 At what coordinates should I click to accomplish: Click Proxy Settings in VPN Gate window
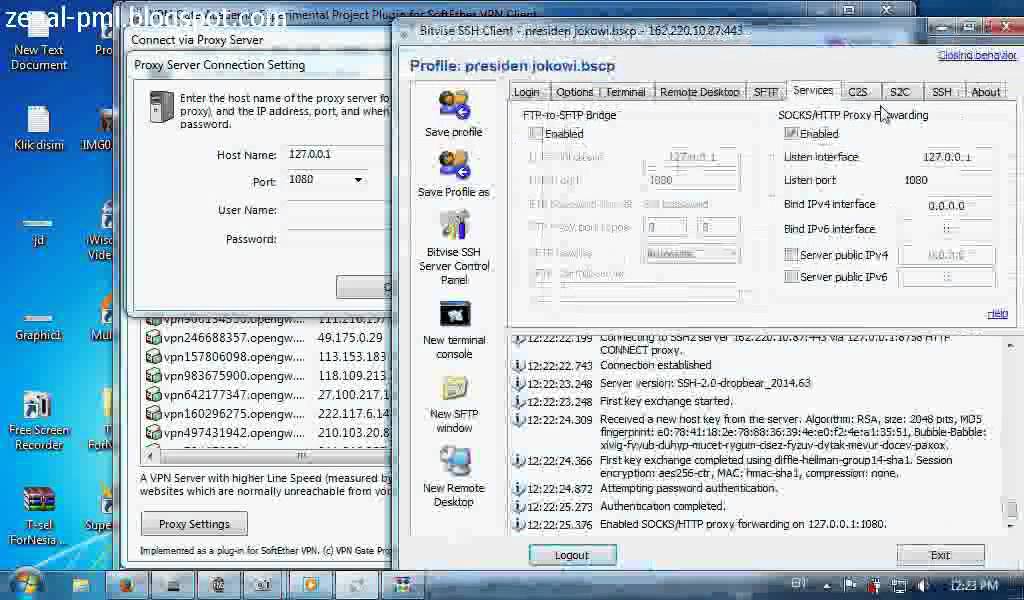pyautogui.click(x=195, y=524)
